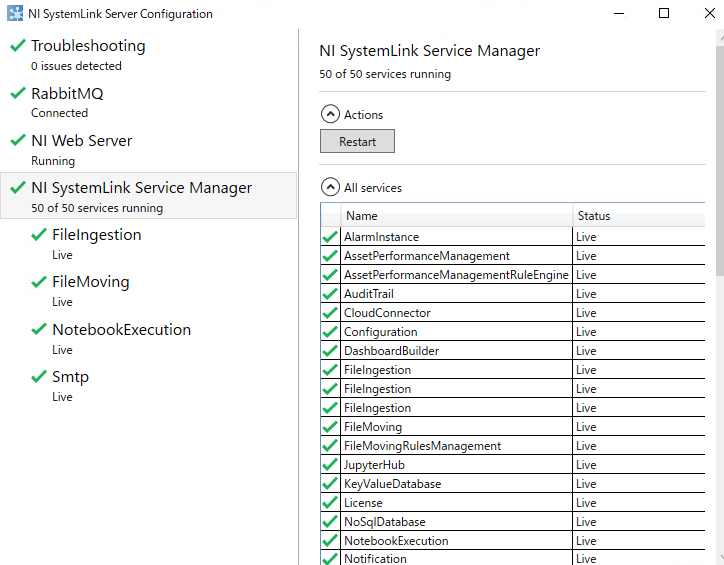
Task: Click the status checkmark in DashboardBuilder row
Action: coord(330,351)
